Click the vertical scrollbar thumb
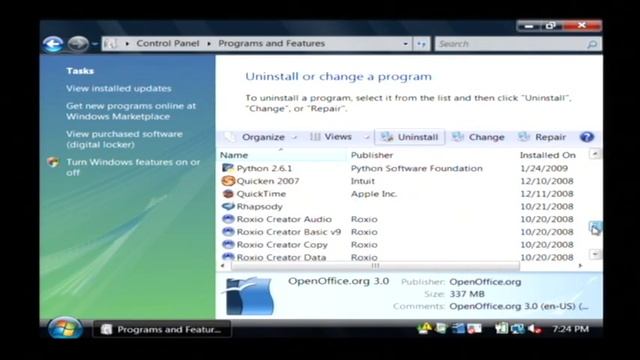This screenshot has width=640, height=360. pyautogui.click(x=595, y=228)
